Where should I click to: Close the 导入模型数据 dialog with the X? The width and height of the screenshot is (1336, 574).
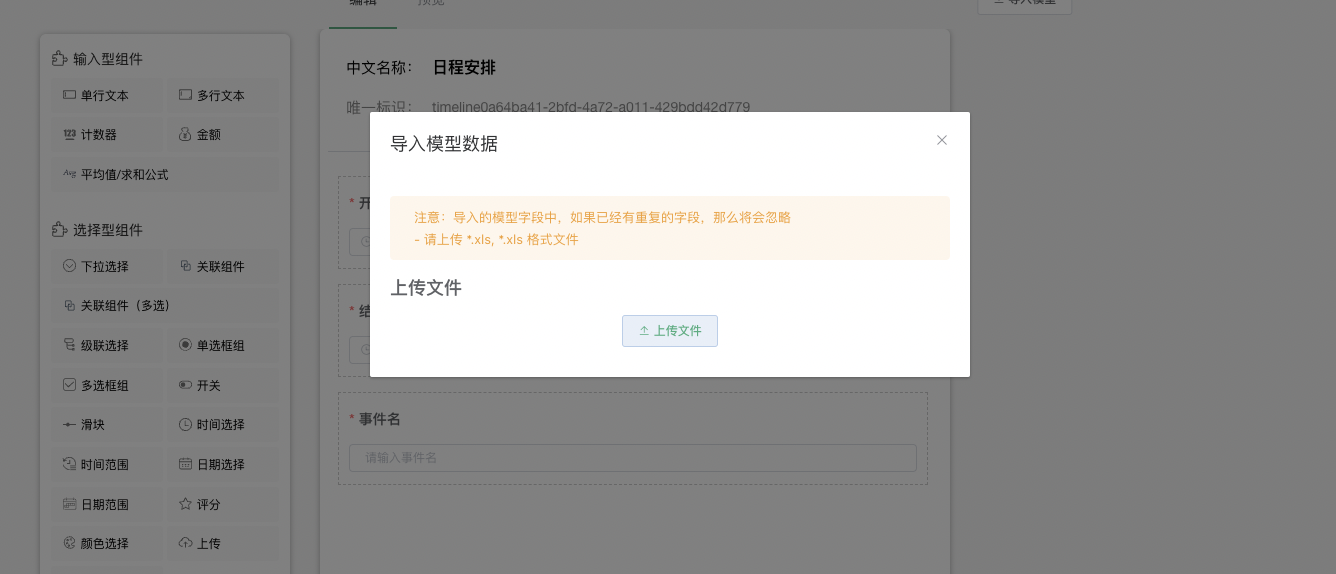(941, 140)
